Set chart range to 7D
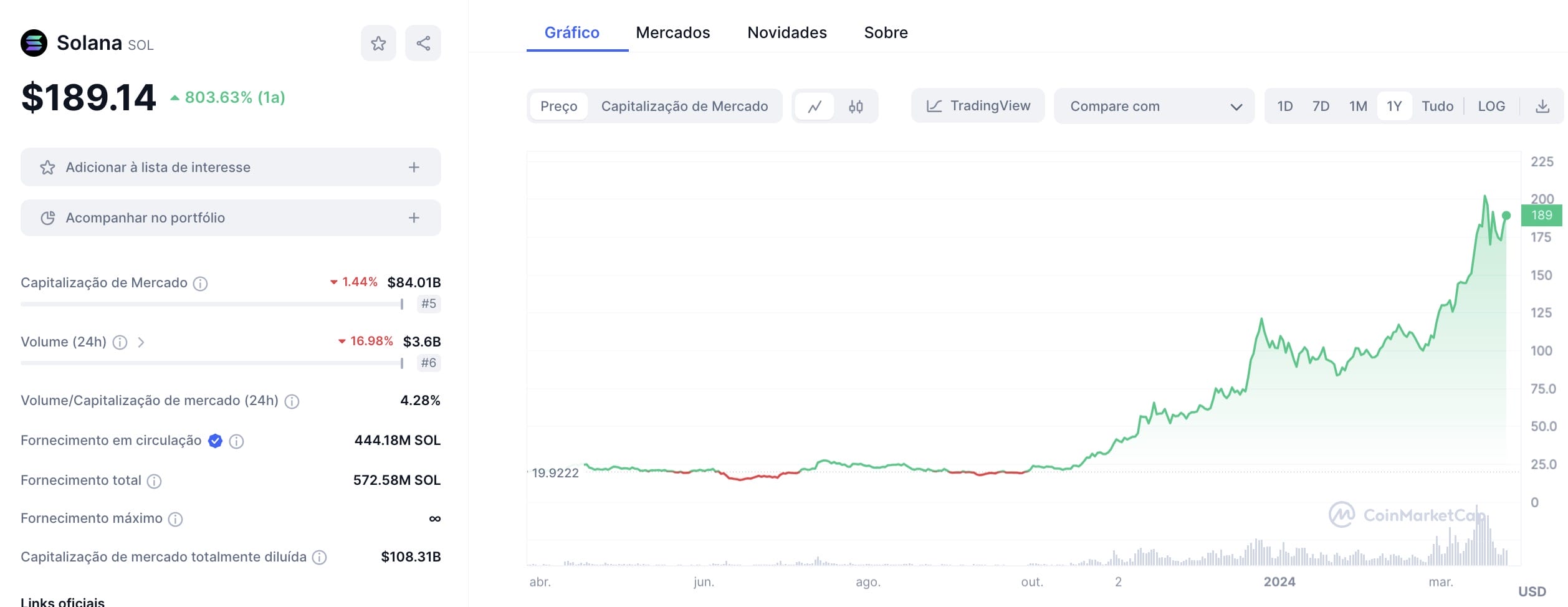This screenshot has width=1568, height=607. click(1321, 107)
